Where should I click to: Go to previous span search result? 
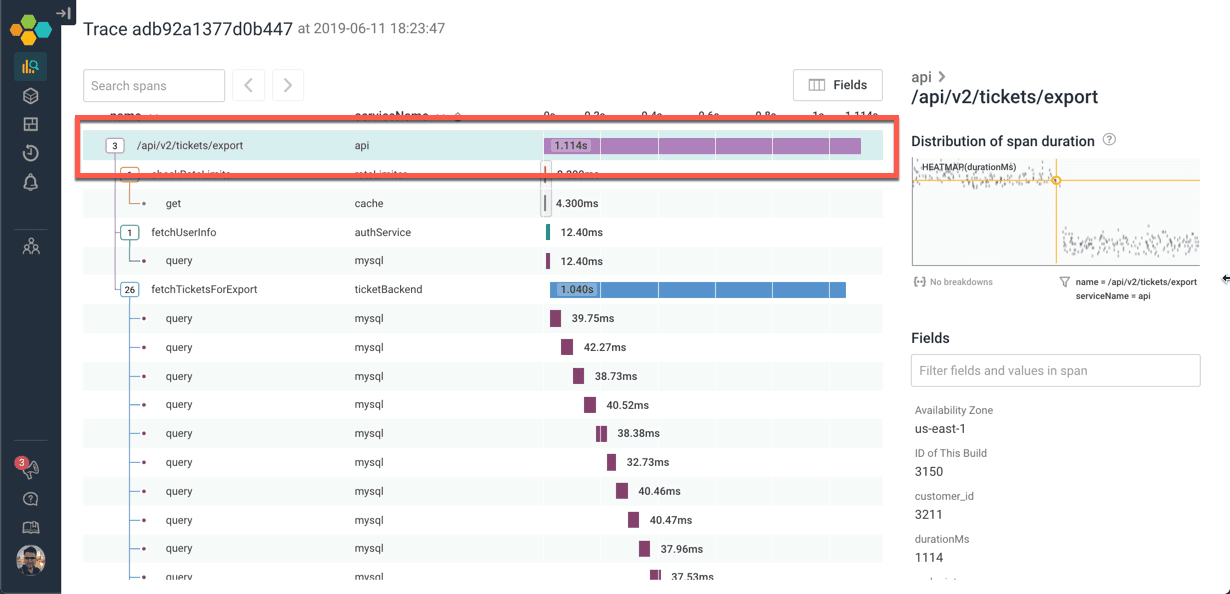pos(249,86)
